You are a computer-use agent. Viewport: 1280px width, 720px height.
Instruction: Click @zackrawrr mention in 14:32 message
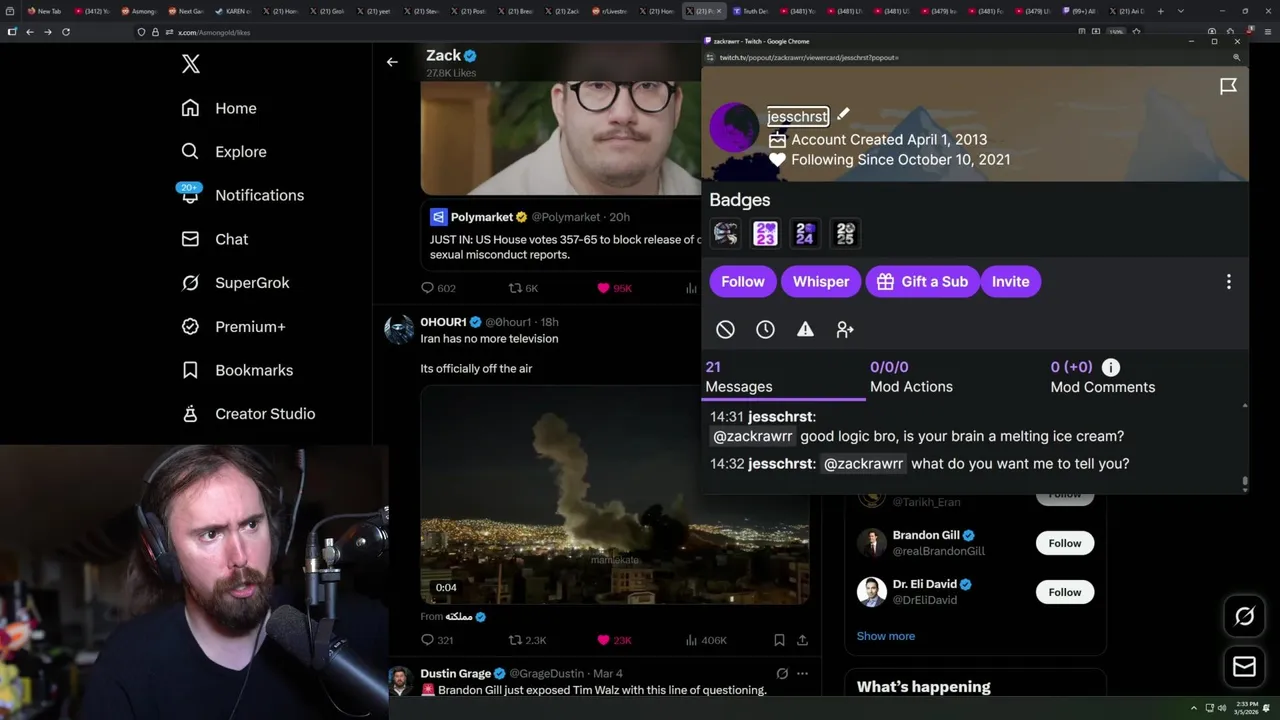863,464
